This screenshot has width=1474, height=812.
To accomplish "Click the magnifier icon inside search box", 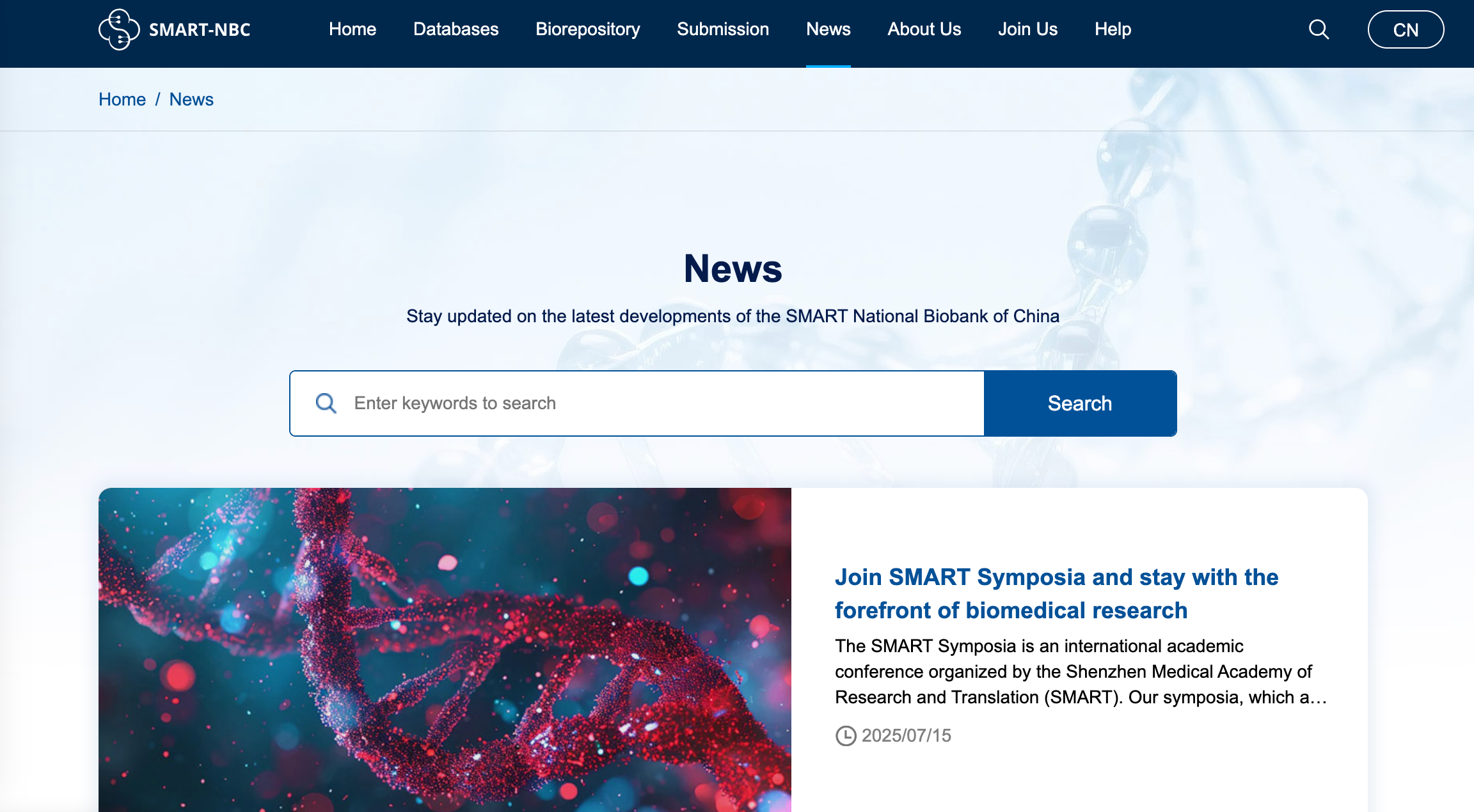I will [326, 403].
